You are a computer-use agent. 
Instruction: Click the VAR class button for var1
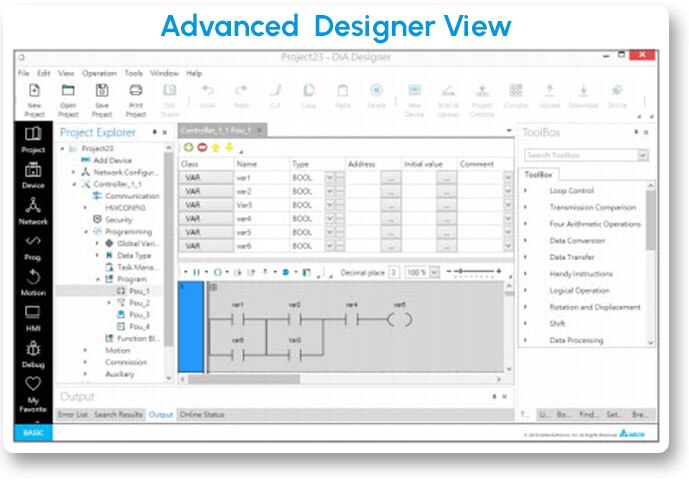[x=206, y=178]
